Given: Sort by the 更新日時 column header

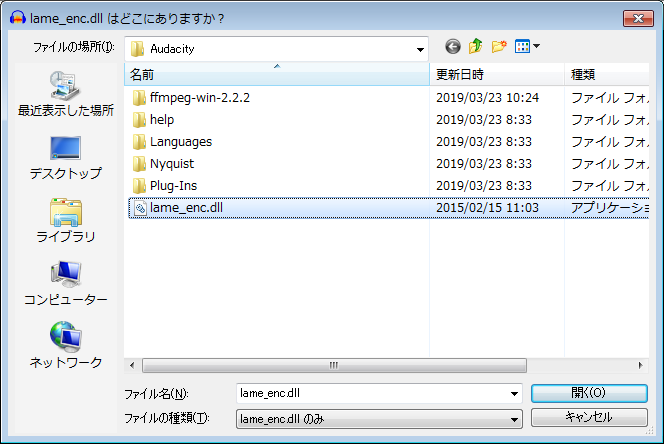Looking at the screenshot, I should tap(497, 75).
